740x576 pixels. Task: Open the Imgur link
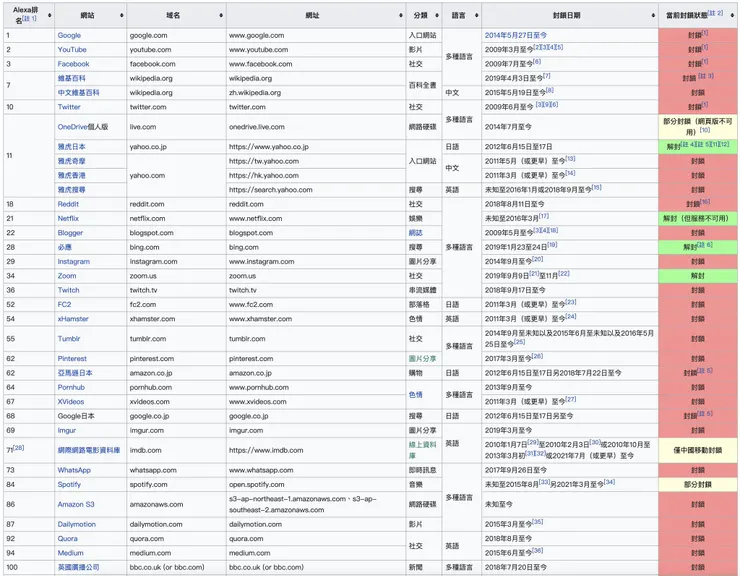67,430
